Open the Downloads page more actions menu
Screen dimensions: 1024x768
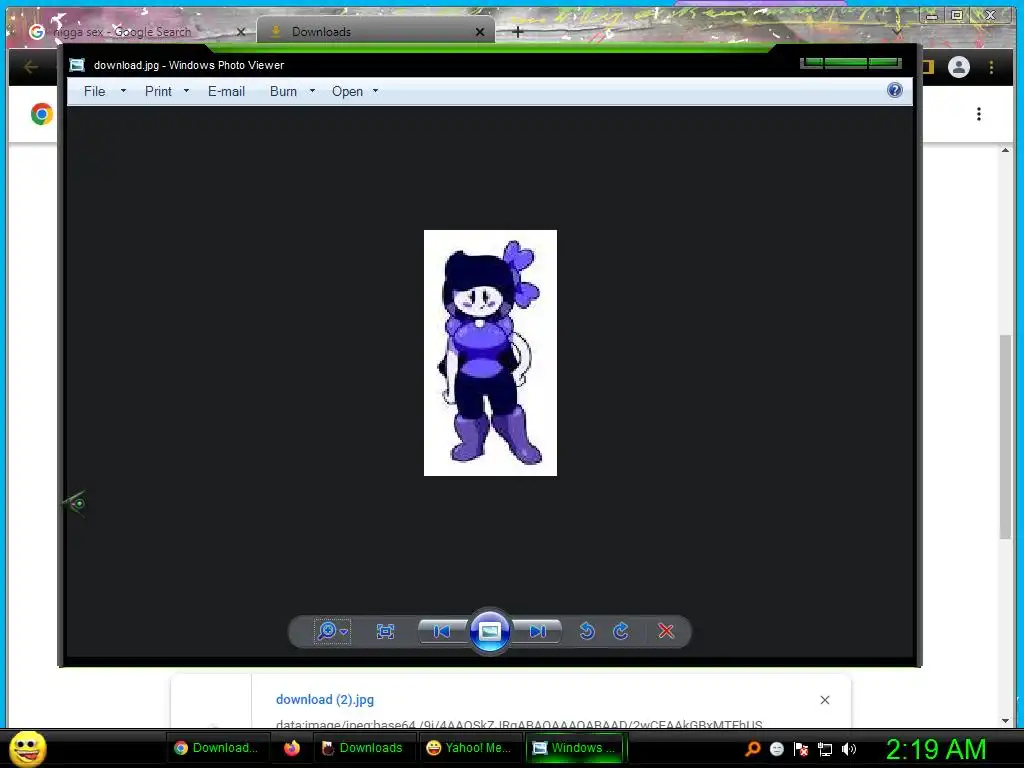coord(978,114)
